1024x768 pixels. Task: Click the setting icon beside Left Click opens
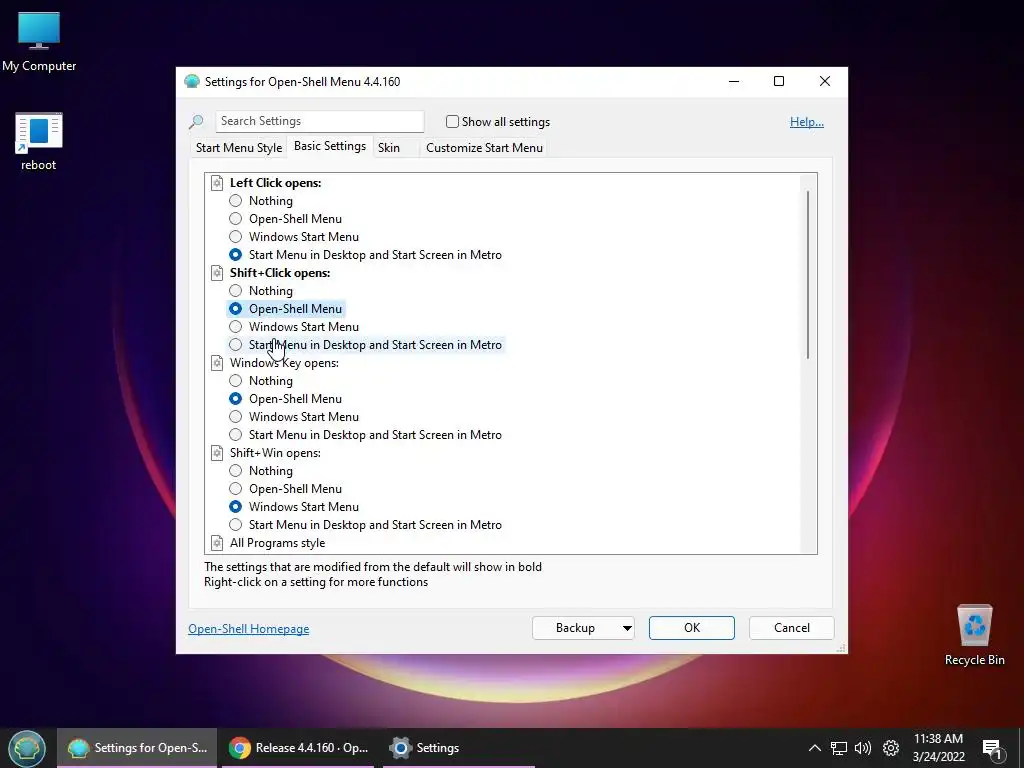click(x=217, y=183)
